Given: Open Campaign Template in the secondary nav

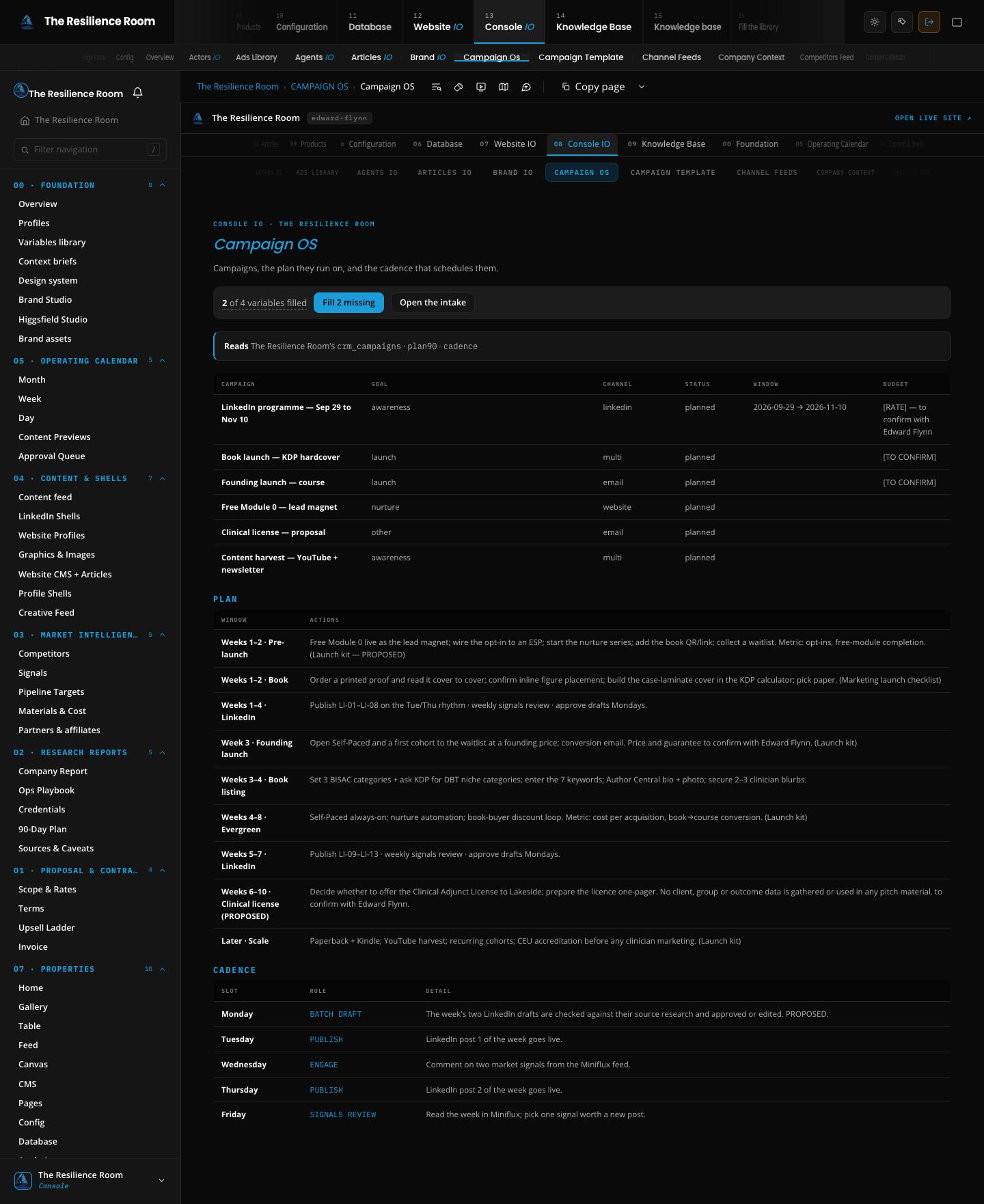Looking at the screenshot, I should (x=581, y=57).
